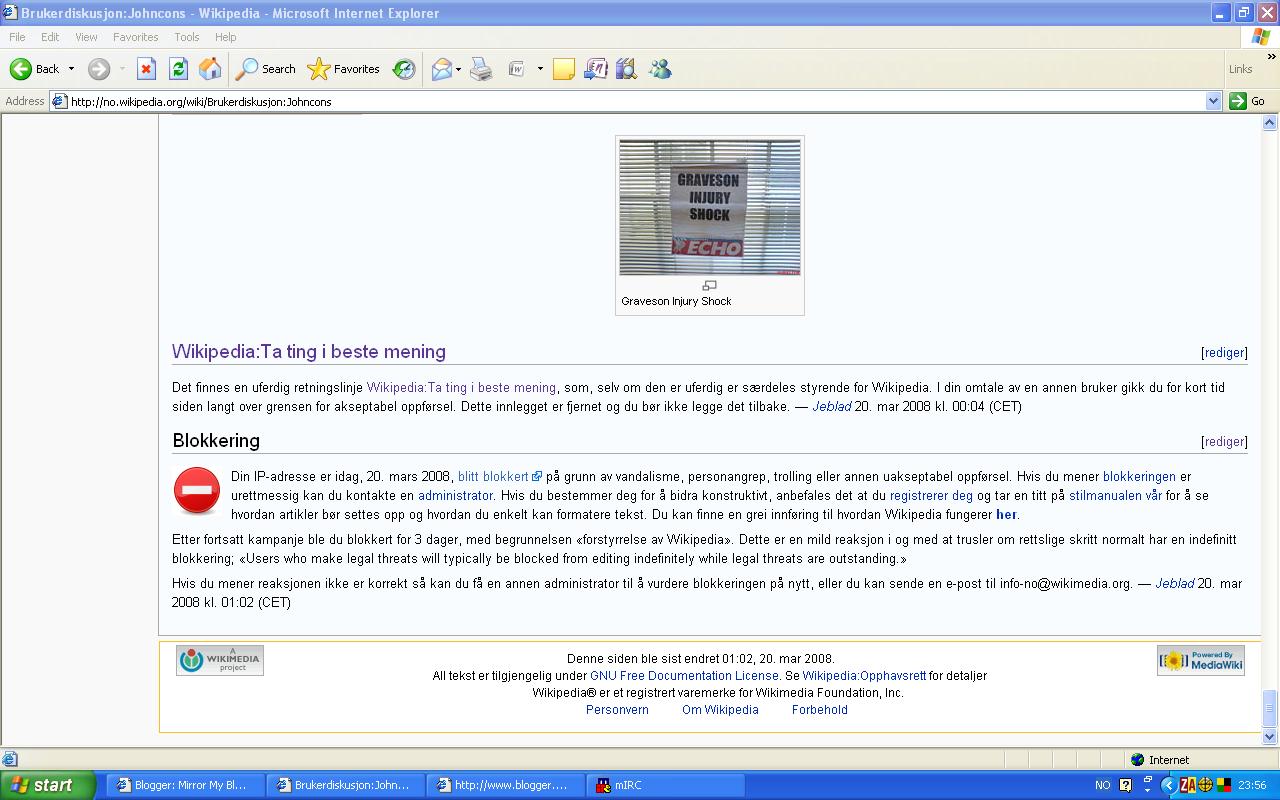Open the File menu
This screenshot has height=800, width=1280.
coord(17,37)
